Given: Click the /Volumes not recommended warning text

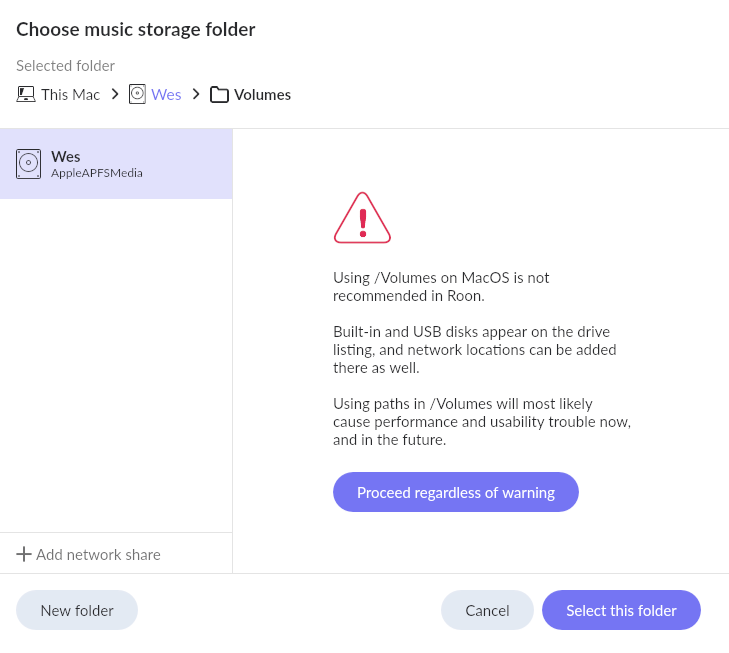Looking at the screenshot, I should (441, 287).
